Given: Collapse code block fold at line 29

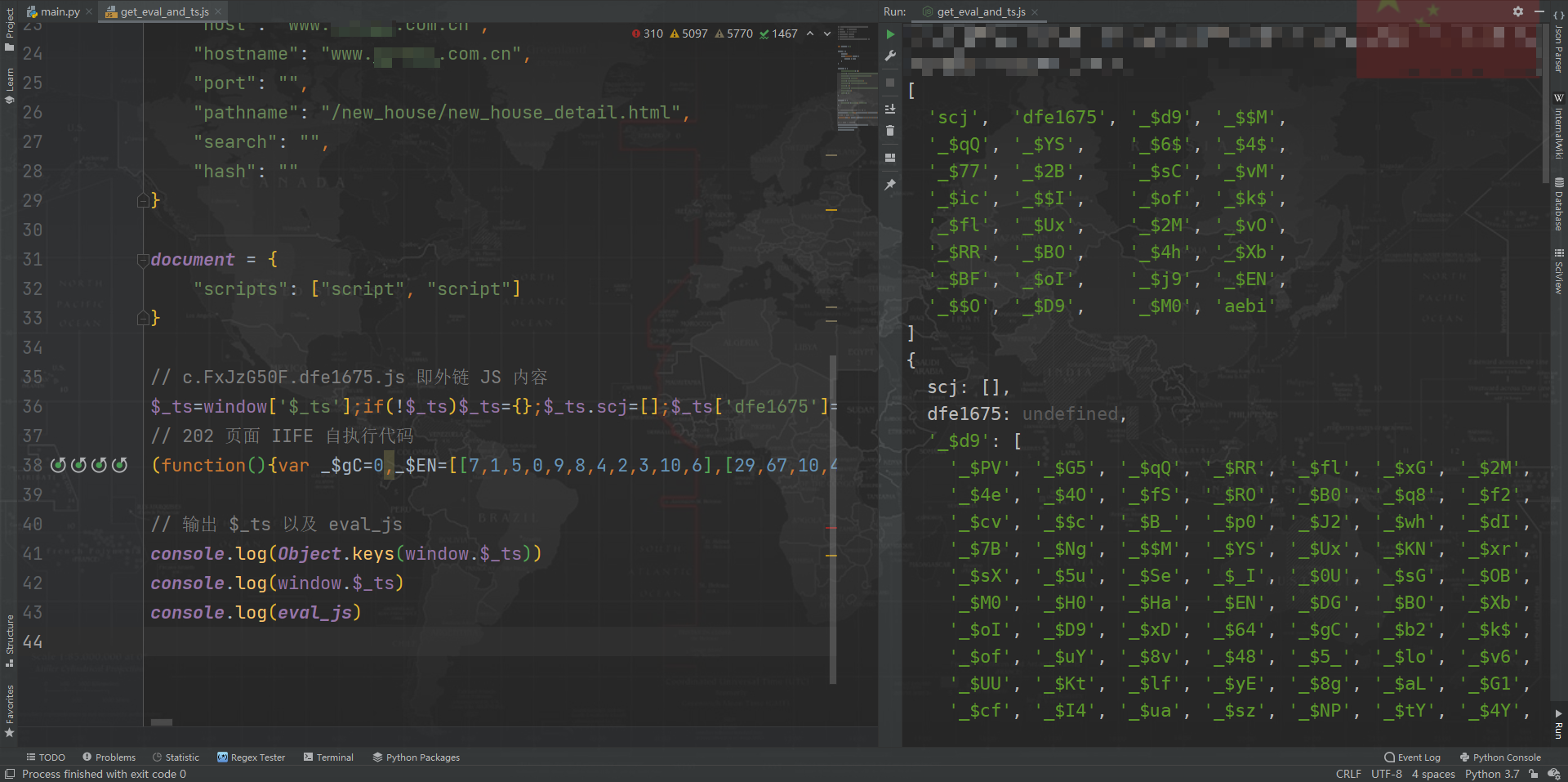Looking at the screenshot, I should (x=143, y=200).
